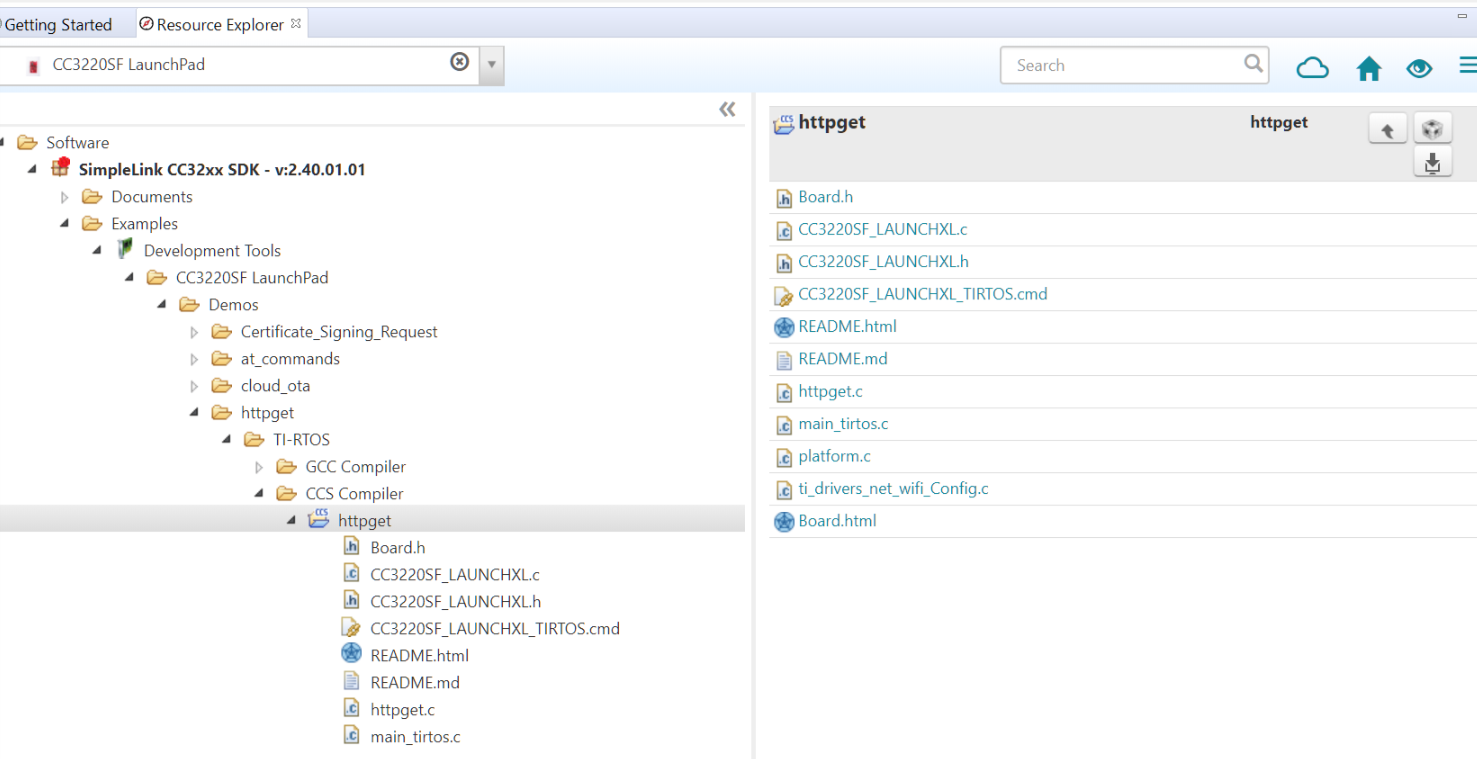Toggle the eye view icon

(x=1419, y=68)
